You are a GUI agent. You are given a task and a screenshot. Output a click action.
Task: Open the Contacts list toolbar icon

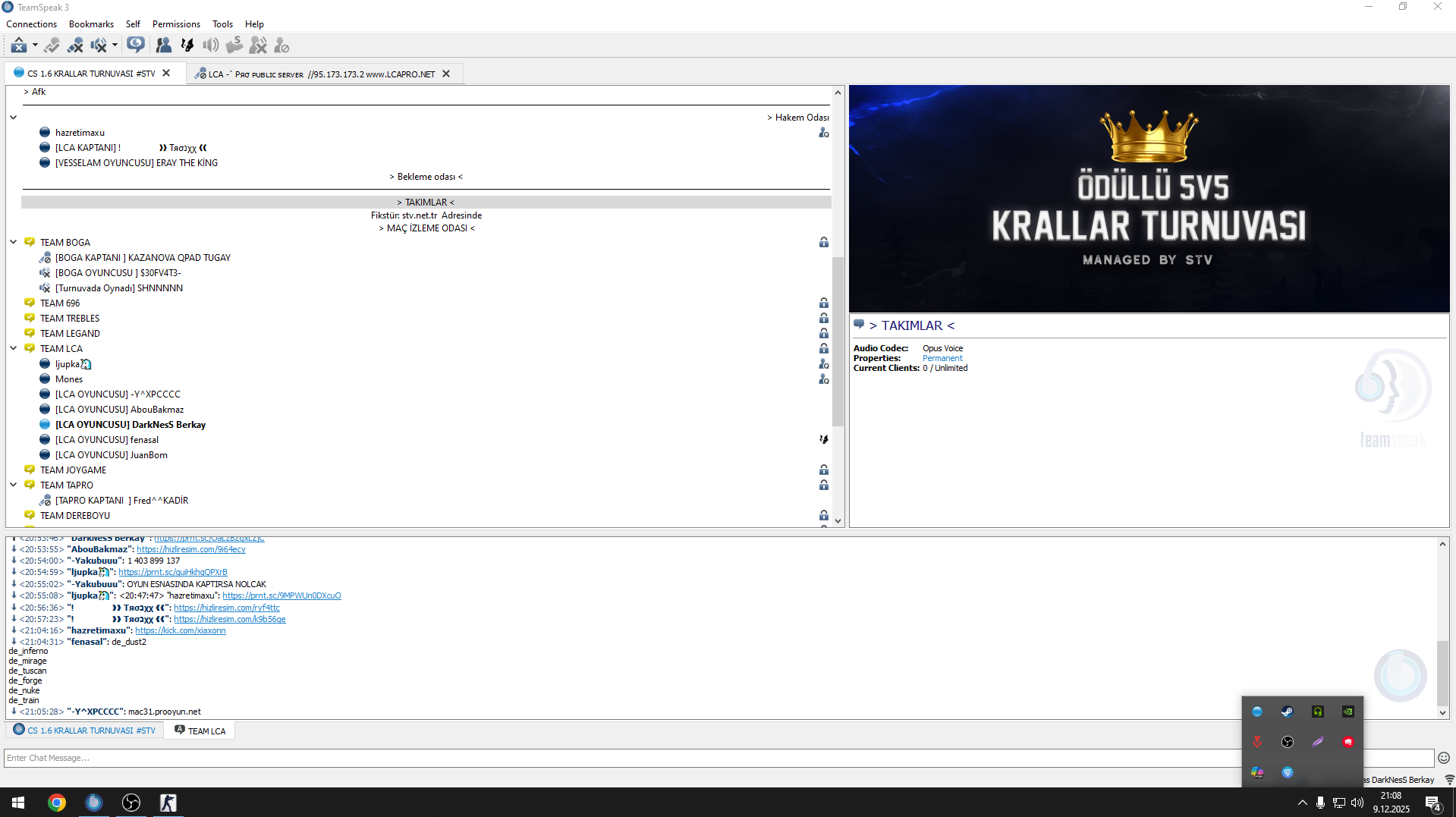(163, 46)
